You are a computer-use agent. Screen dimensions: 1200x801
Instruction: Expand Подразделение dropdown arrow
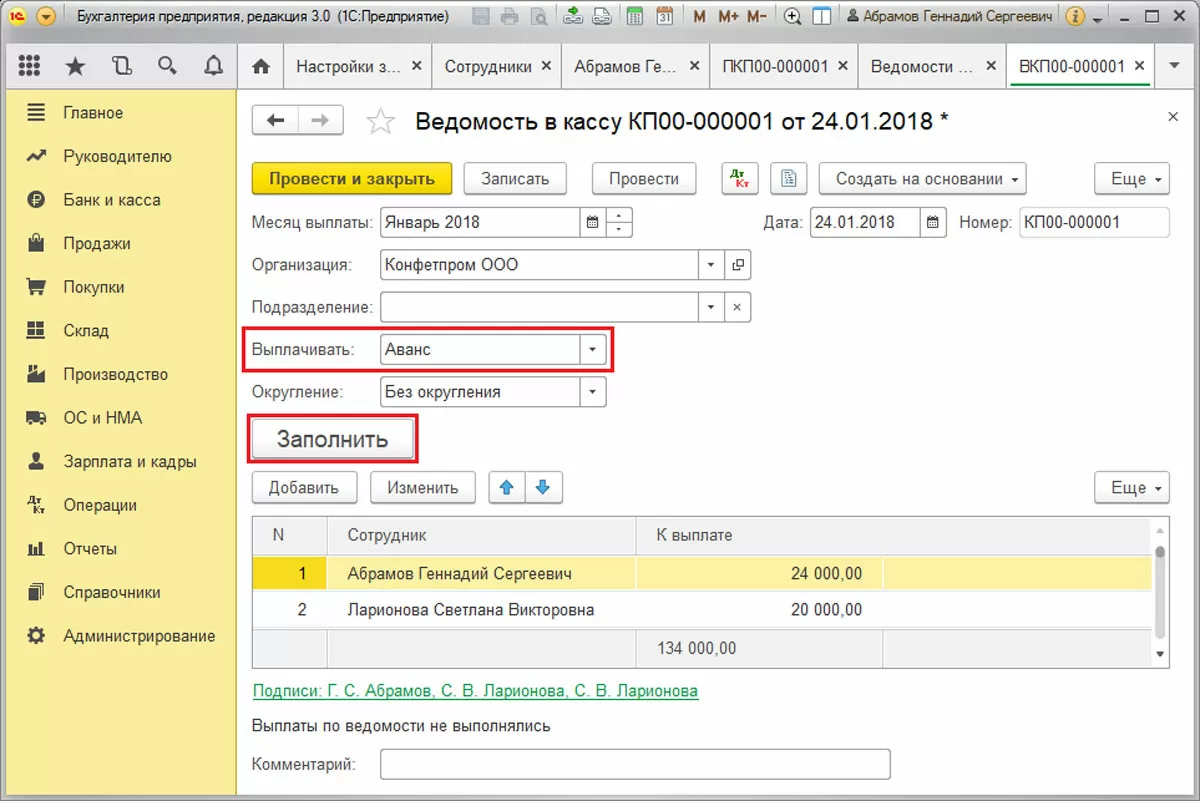[x=711, y=307]
